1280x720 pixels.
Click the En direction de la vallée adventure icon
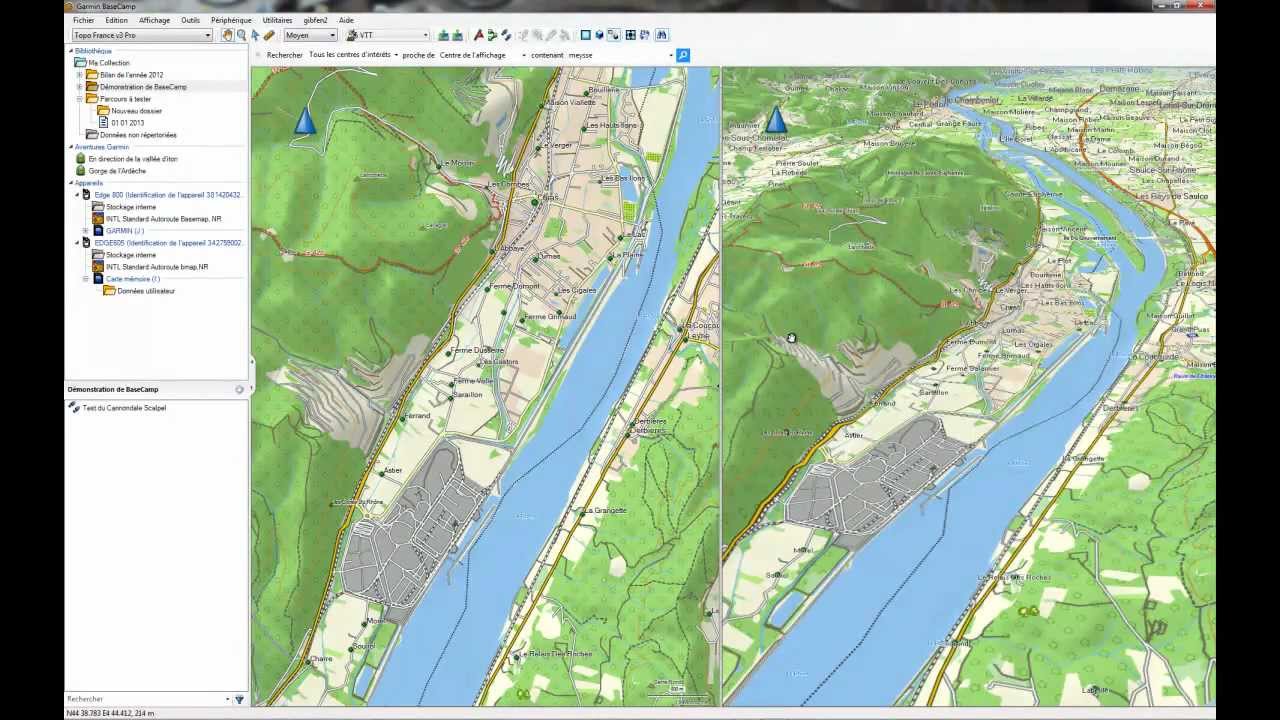81,159
